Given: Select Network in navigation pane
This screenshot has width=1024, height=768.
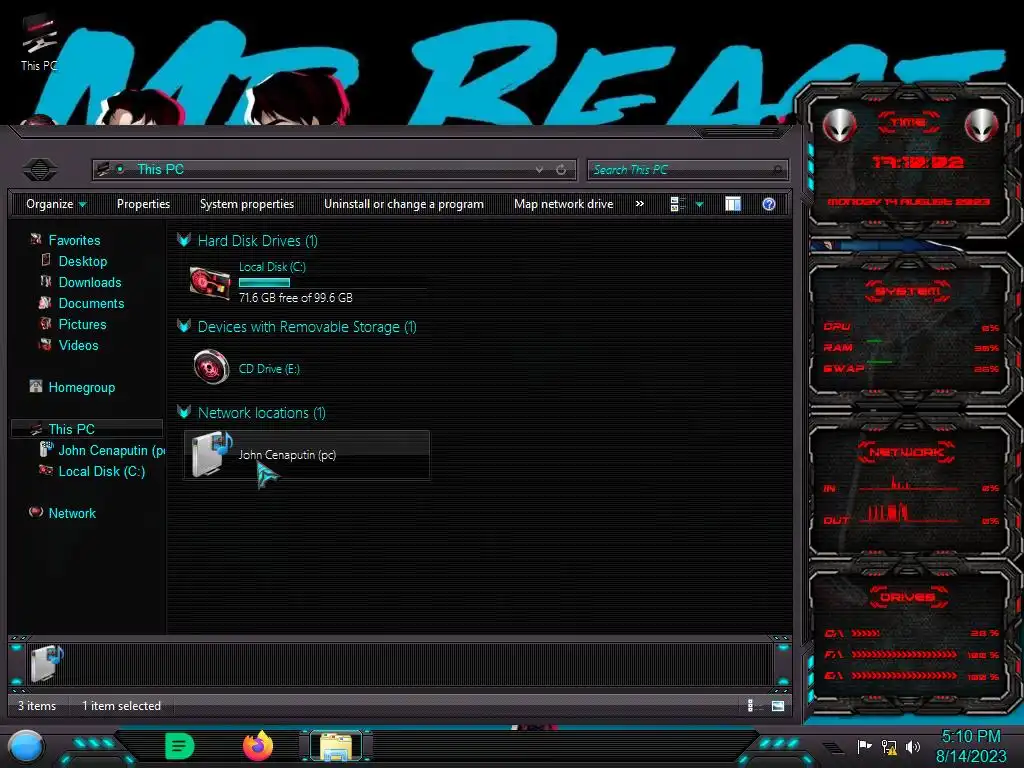Looking at the screenshot, I should tap(72, 513).
